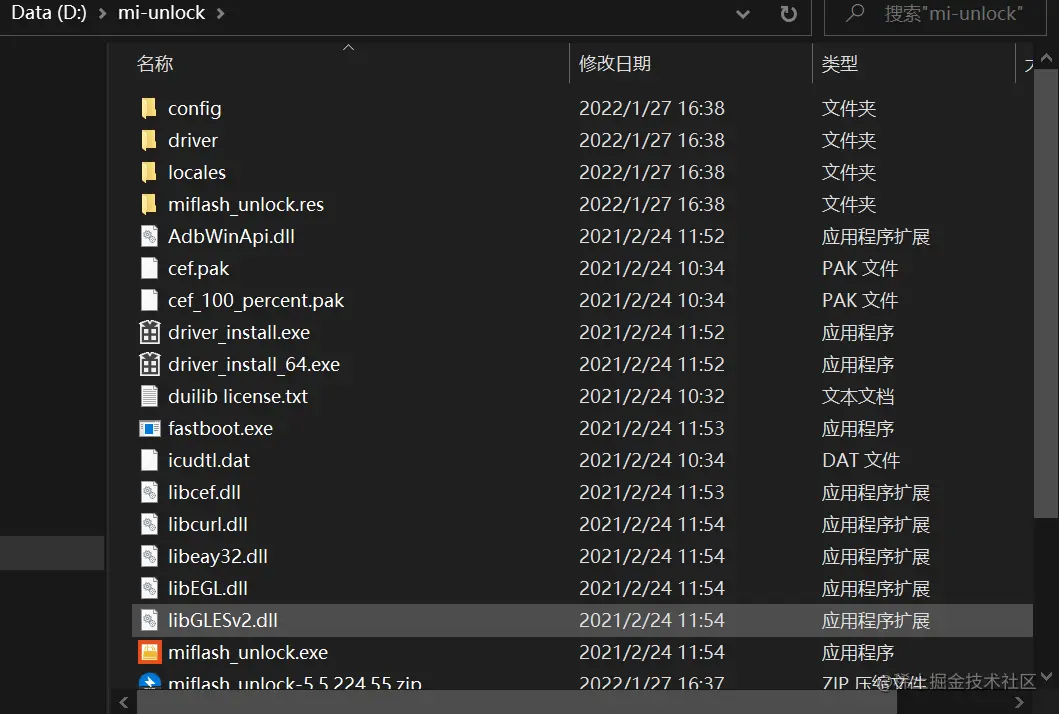Select the AdbWinApi.dll file name

(x=231, y=236)
